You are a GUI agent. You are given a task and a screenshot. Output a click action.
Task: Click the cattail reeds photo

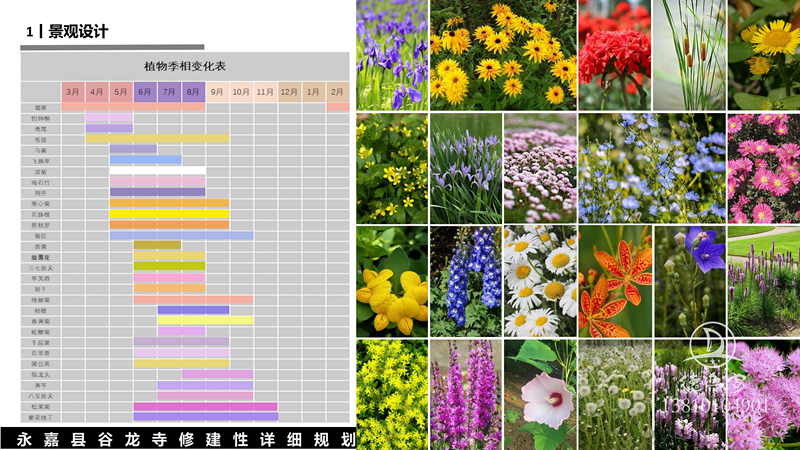click(x=689, y=55)
